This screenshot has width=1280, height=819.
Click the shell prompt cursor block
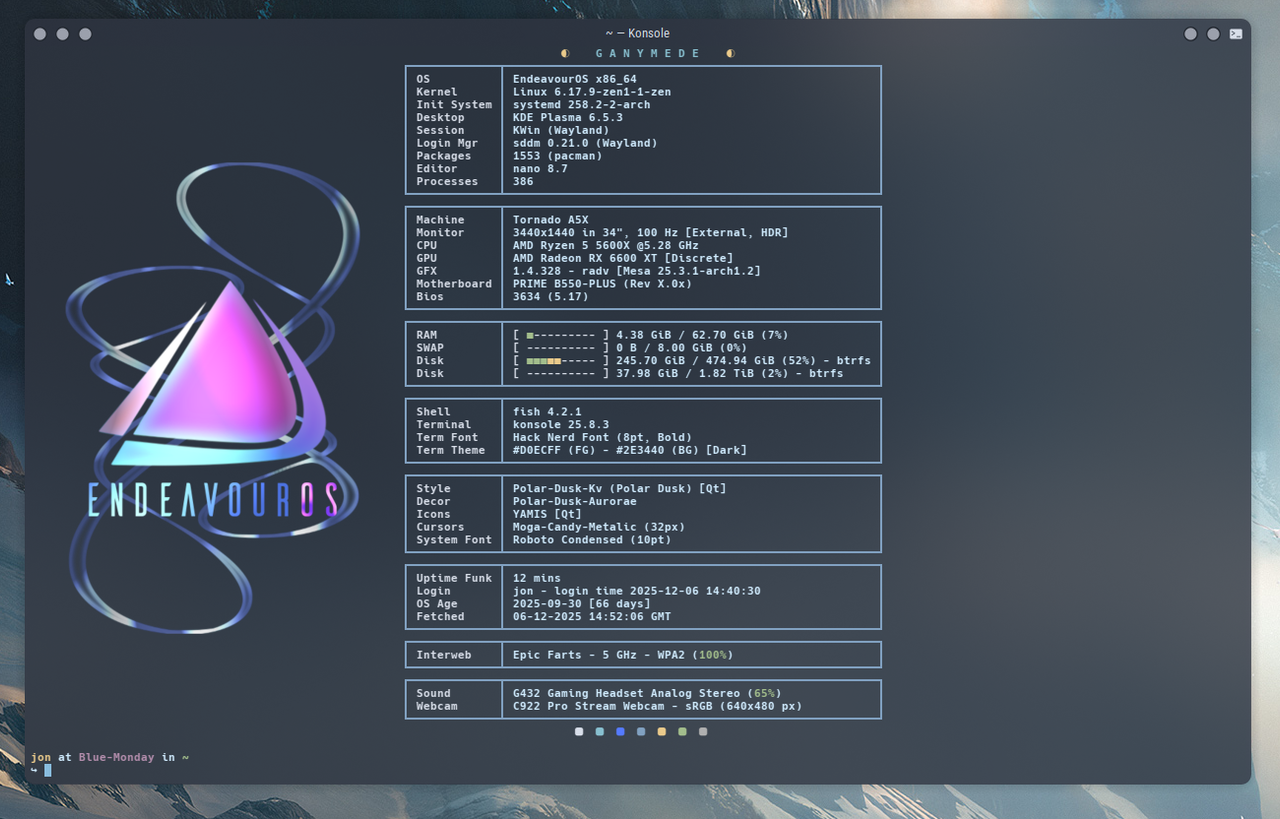pyautogui.click(x=47, y=770)
